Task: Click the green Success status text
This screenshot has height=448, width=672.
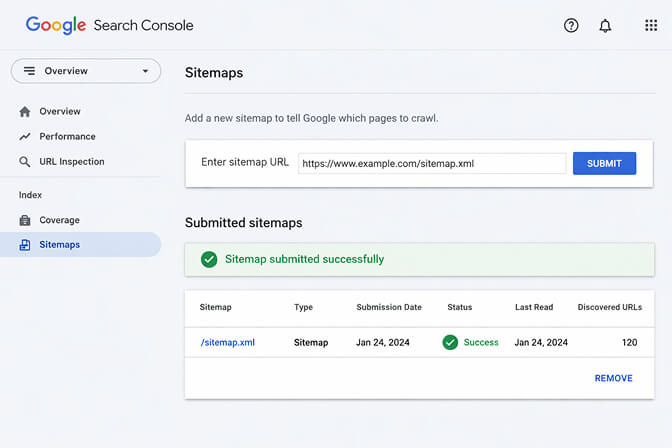Action: coord(481,343)
